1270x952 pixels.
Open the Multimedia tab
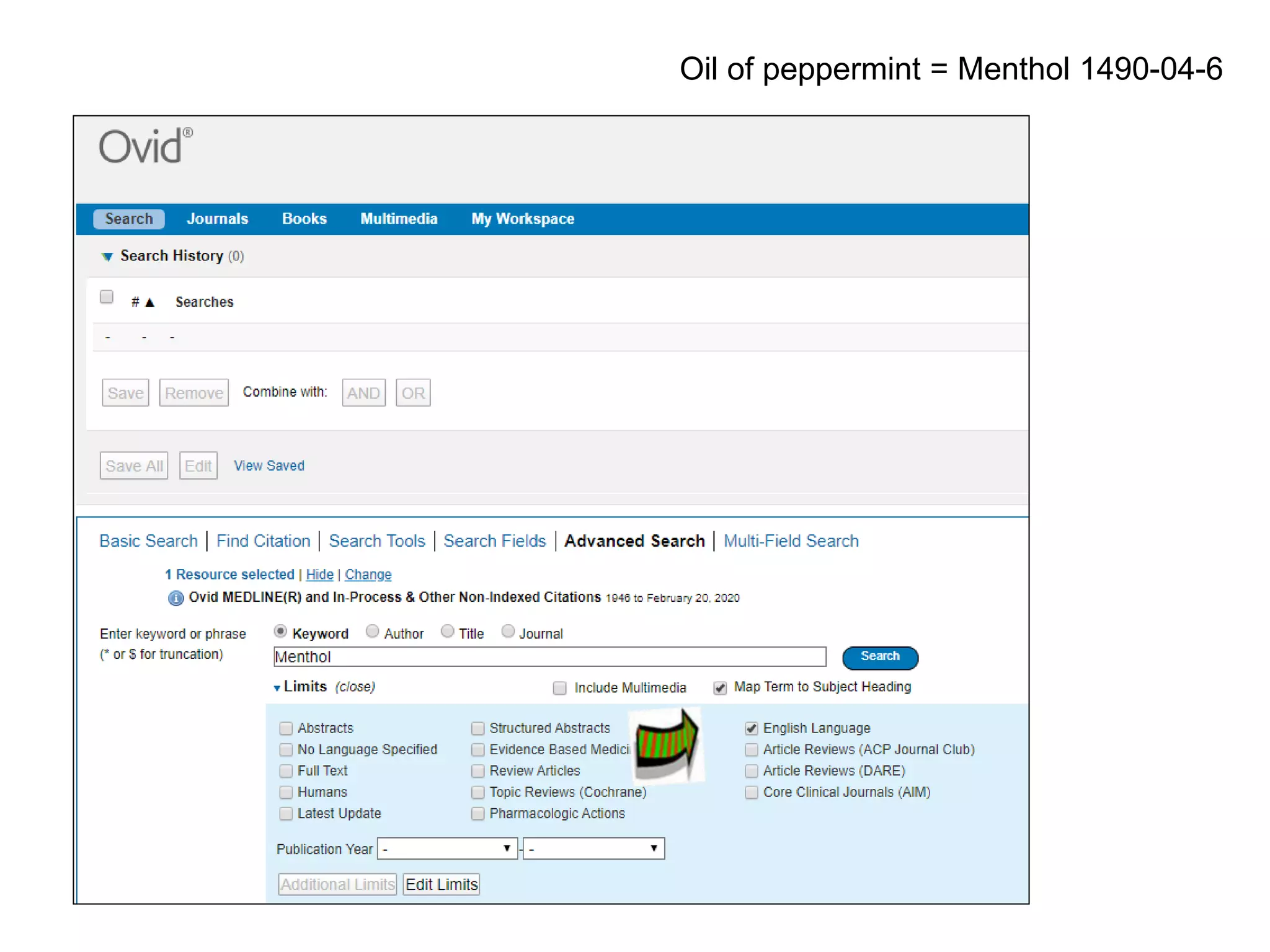[x=399, y=219]
